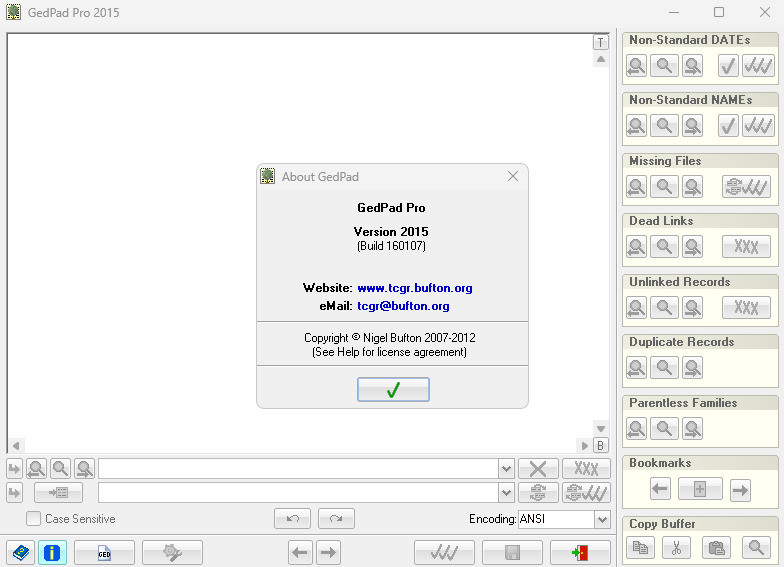This screenshot has height=567, width=784.
Task: Fix all Non-Standard DATEs with the triple checkmark
Action: [x=758, y=66]
